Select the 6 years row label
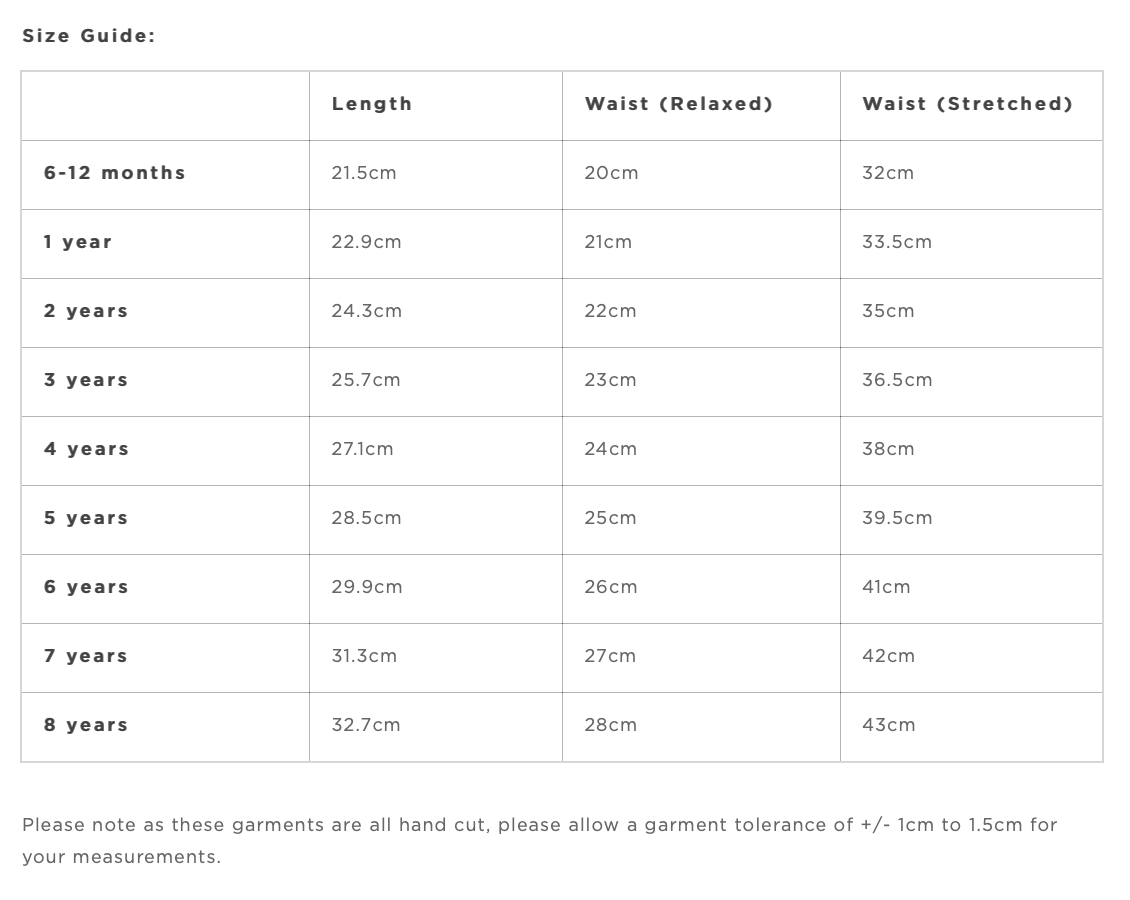Image resolution: width=1130 pixels, height=900 pixels. coord(86,587)
